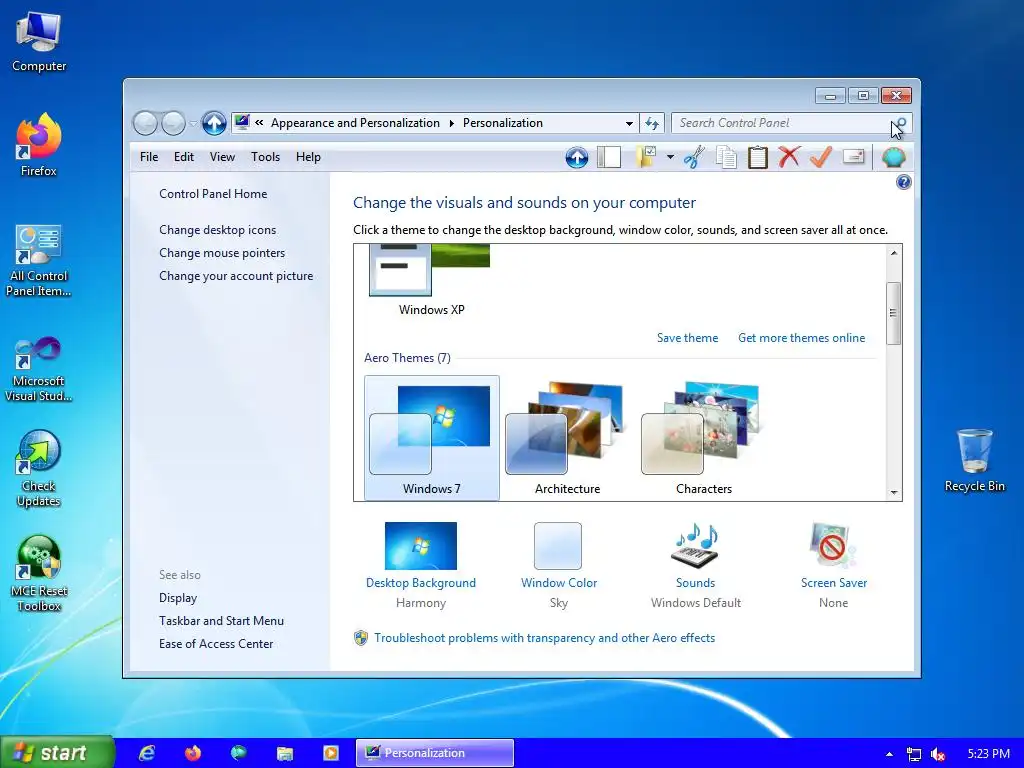Open the blue Help question mark icon
This screenshot has height=768, width=1024.
[x=904, y=182]
